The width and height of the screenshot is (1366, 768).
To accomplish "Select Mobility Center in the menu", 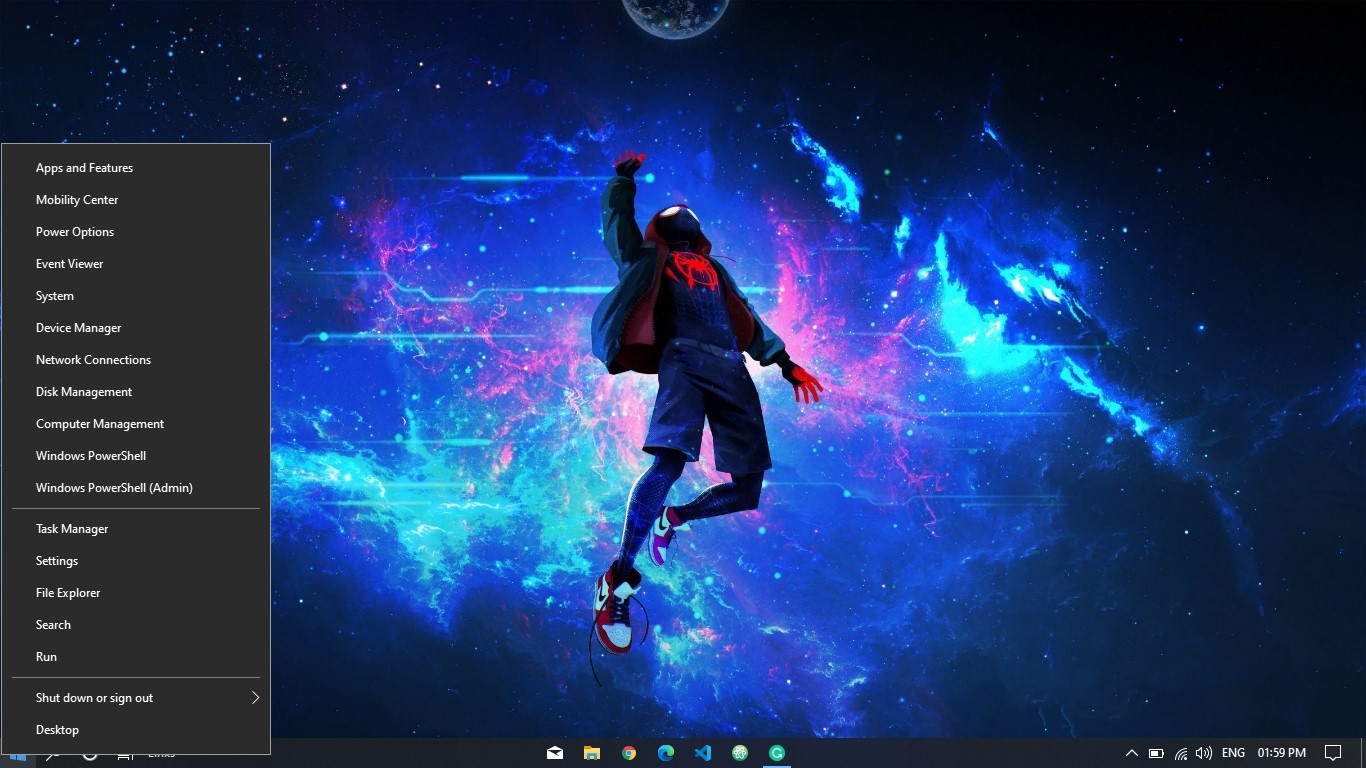I will click(136, 200).
